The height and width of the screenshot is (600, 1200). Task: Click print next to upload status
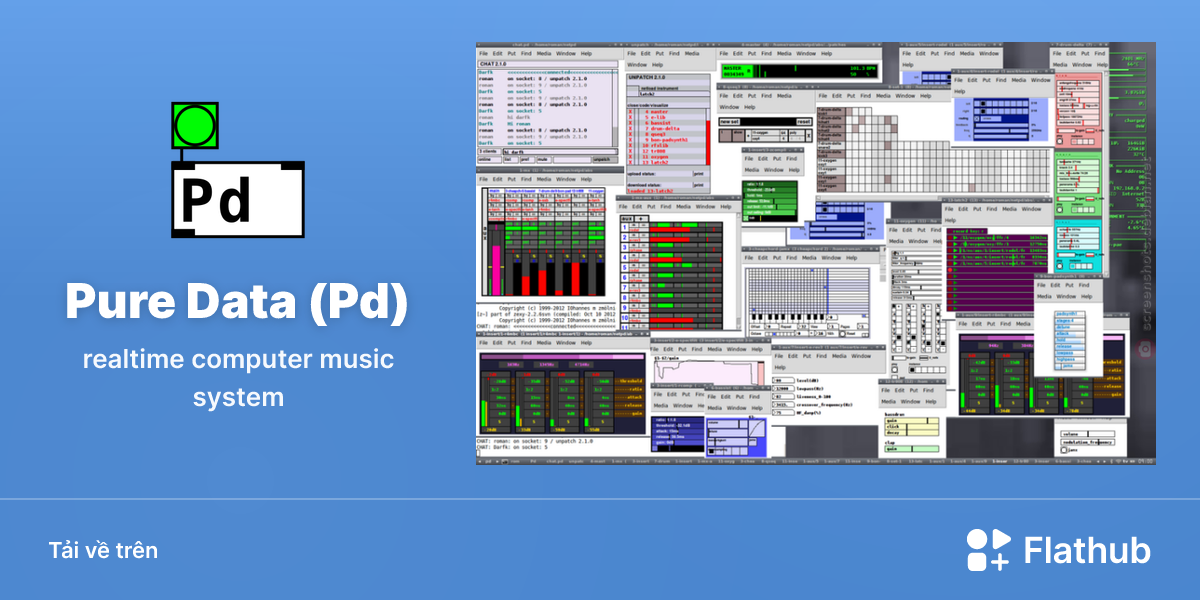point(699,174)
